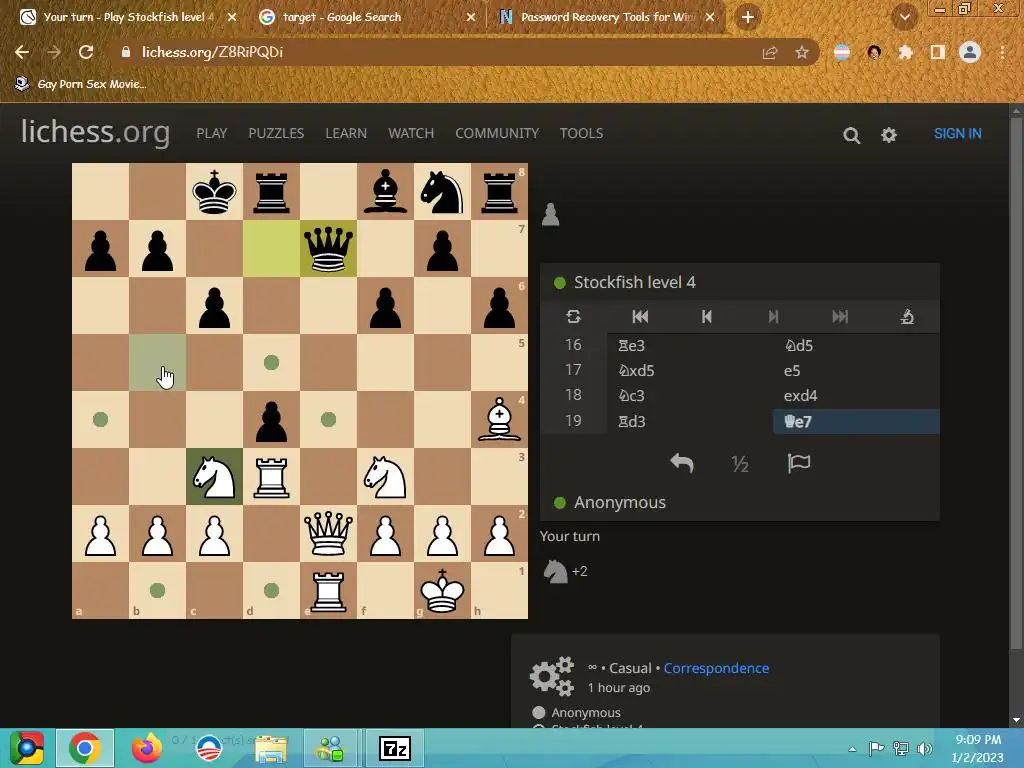
Task: Open Chrome from taskbar
Action: 85,748
